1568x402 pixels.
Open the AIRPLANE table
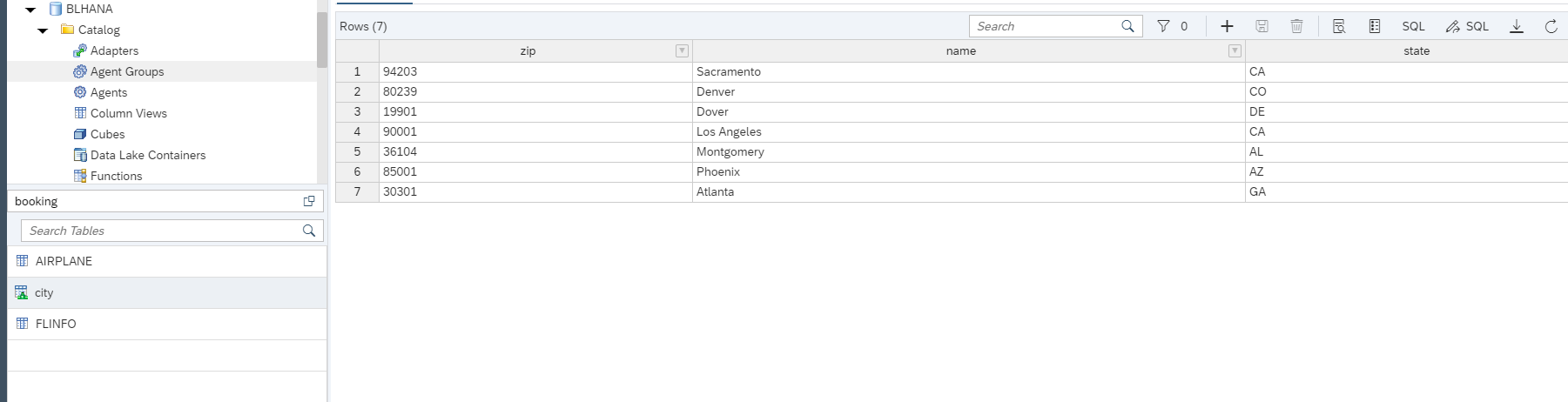tap(64, 261)
